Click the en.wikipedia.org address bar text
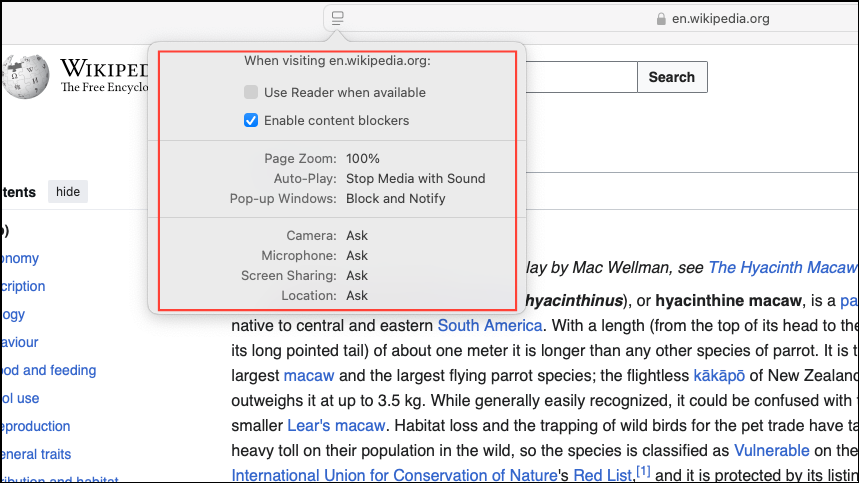This screenshot has width=859, height=483. coord(720,19)
